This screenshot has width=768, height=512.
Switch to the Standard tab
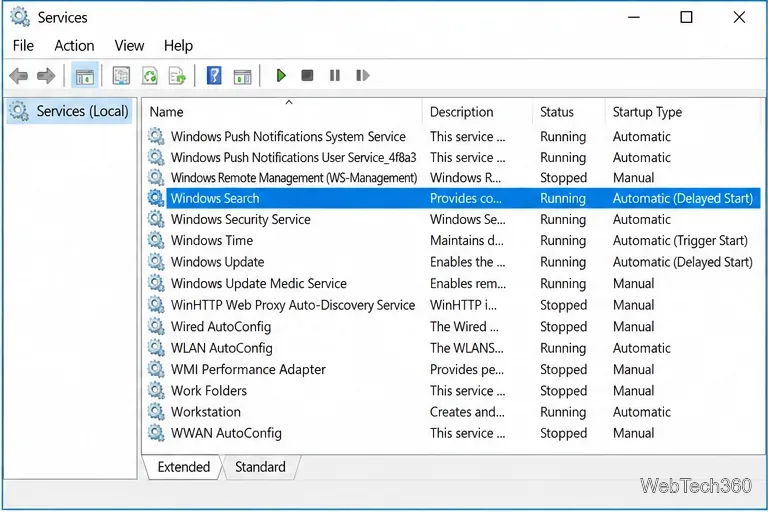[260, 467]
